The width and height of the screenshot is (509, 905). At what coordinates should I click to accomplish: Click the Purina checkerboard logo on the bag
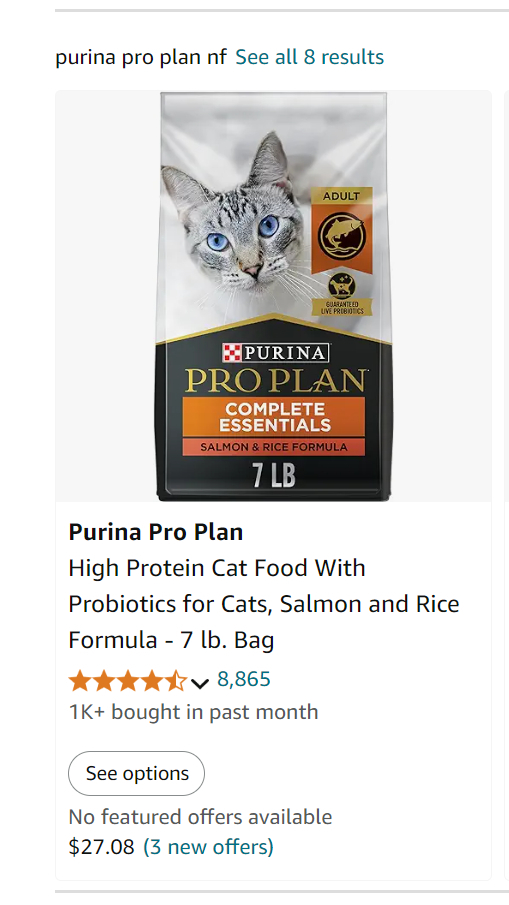click(232, 352)
